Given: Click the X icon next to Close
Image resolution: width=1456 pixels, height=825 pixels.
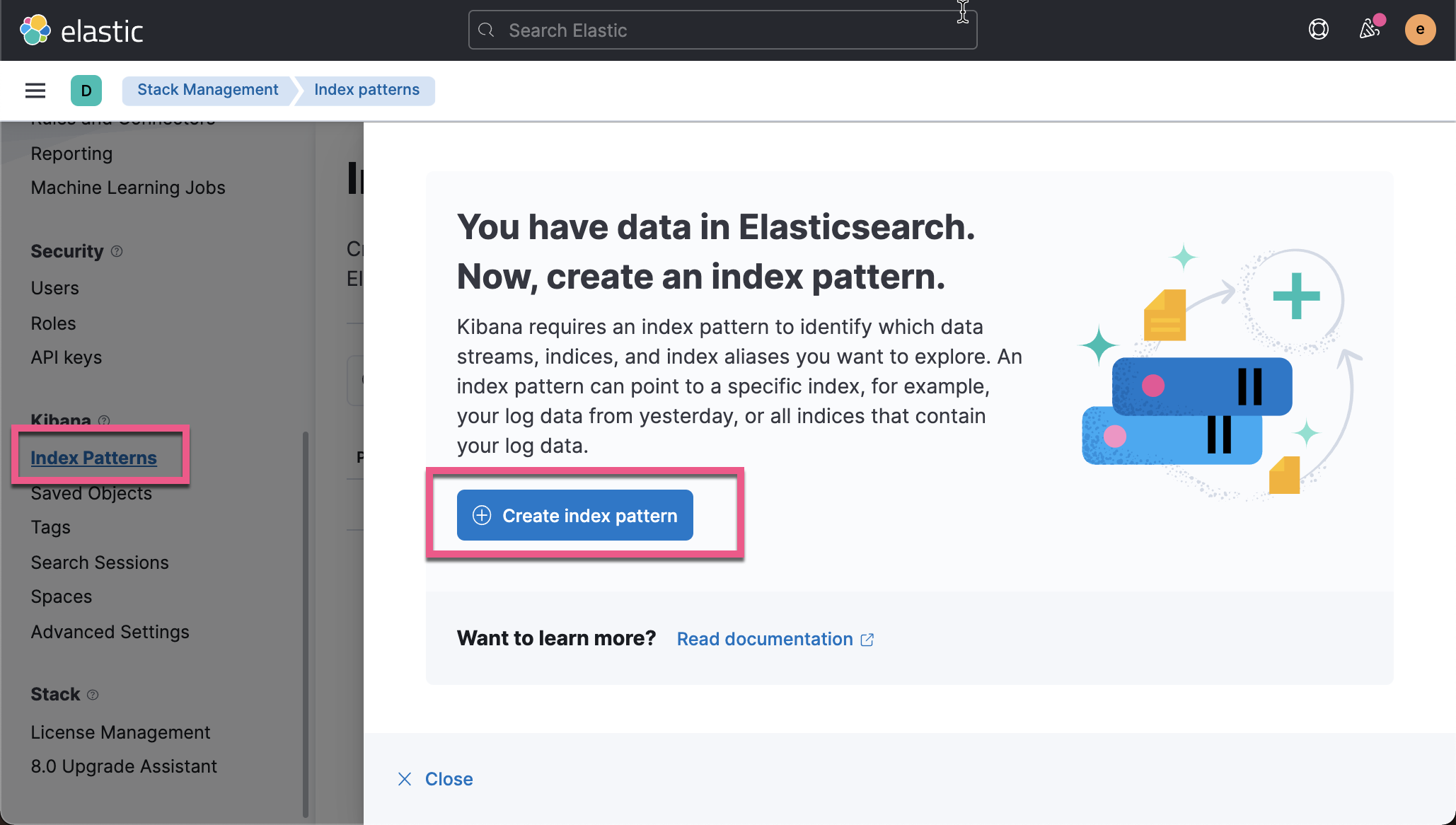Looking at the screenshot, I should pos(405,779).
